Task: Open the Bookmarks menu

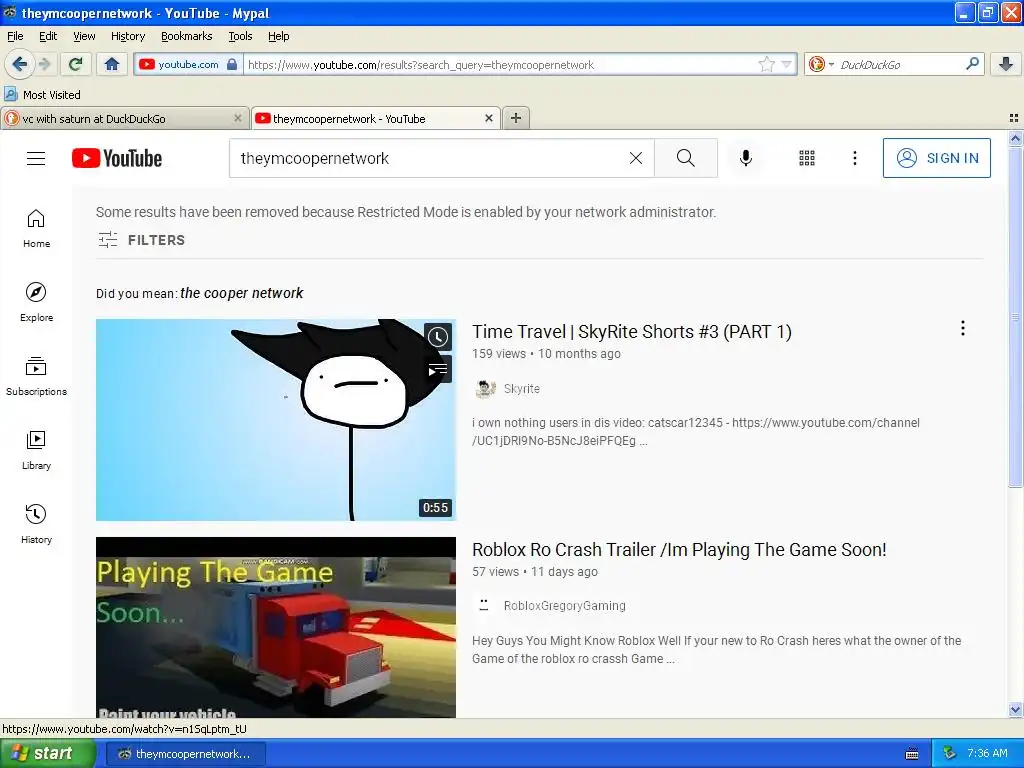Action: [x=187, y=36]
